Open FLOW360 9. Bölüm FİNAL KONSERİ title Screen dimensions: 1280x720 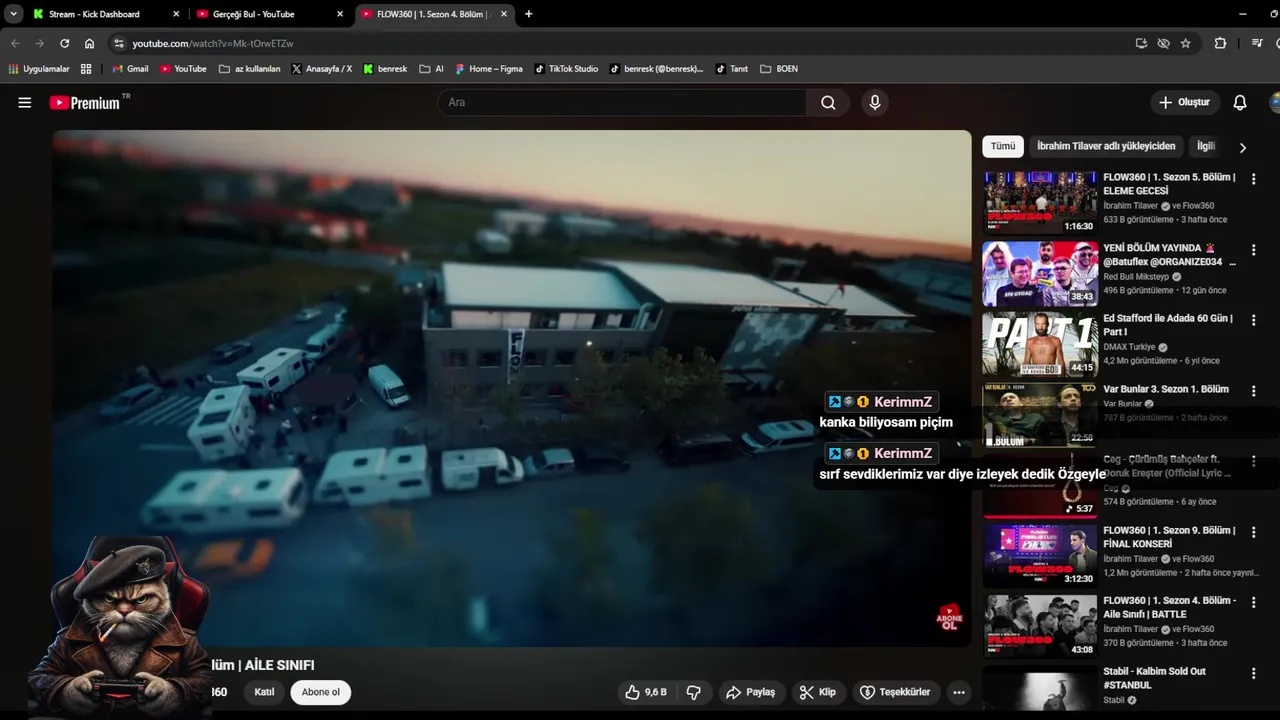click(1169, 537)
